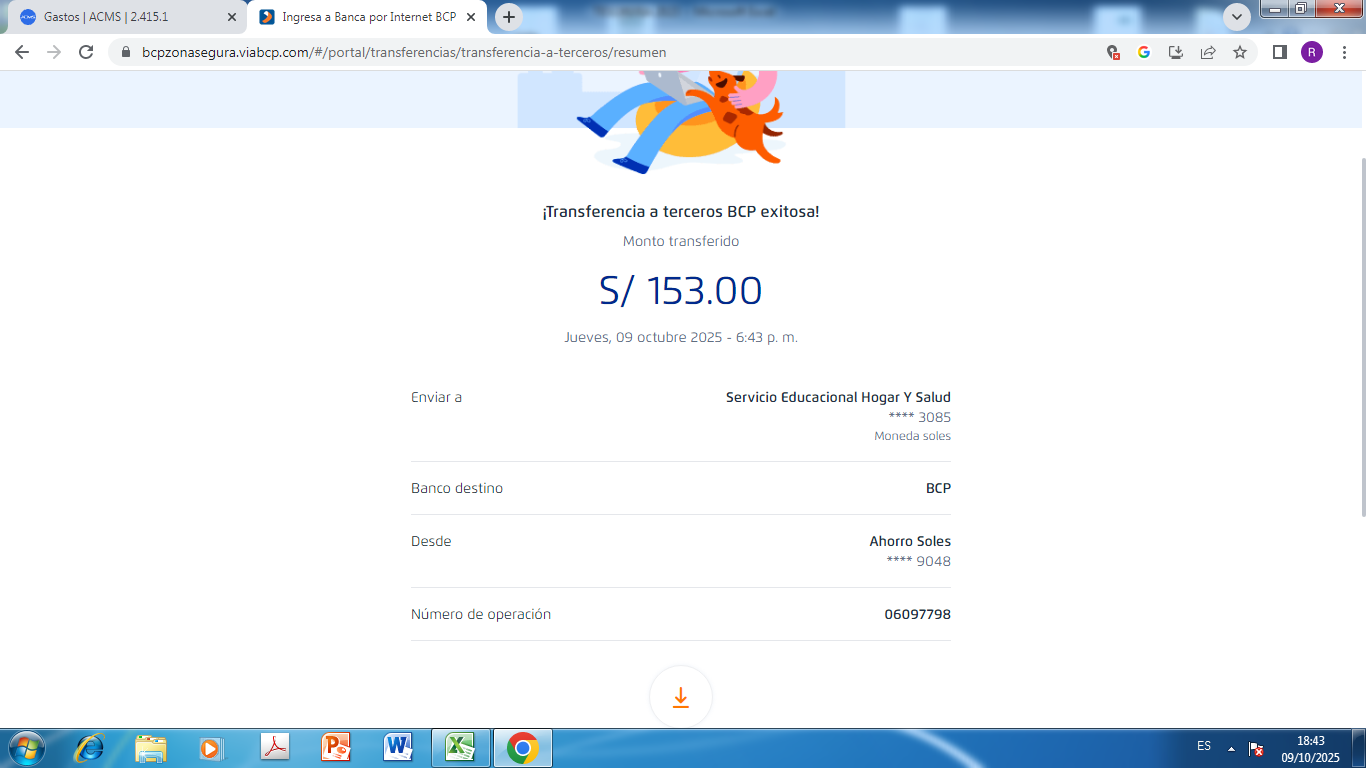Viewport: 1366px width, 768px height.
Task: Go back using the browser back arrow
Action: (22, 52)
